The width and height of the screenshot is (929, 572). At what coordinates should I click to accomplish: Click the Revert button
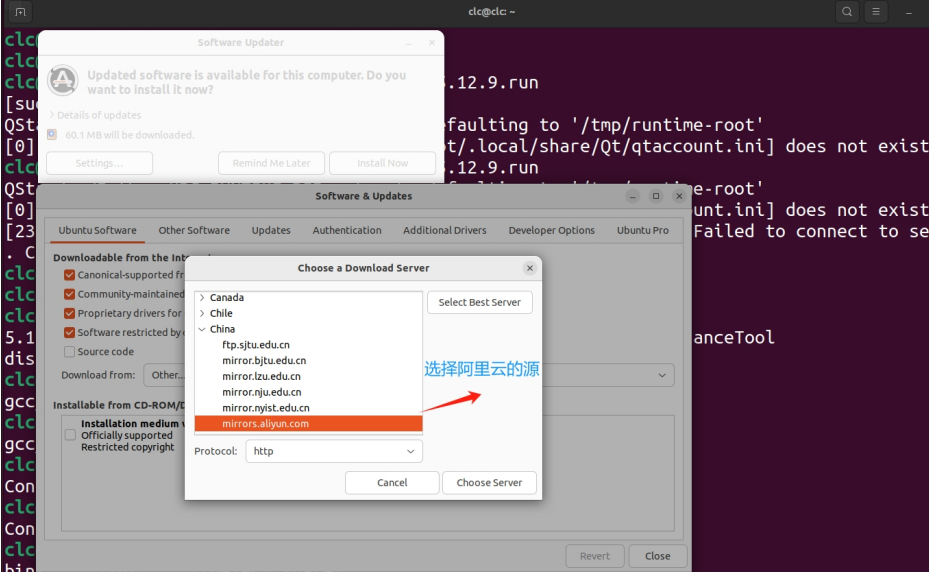(595, 556)
